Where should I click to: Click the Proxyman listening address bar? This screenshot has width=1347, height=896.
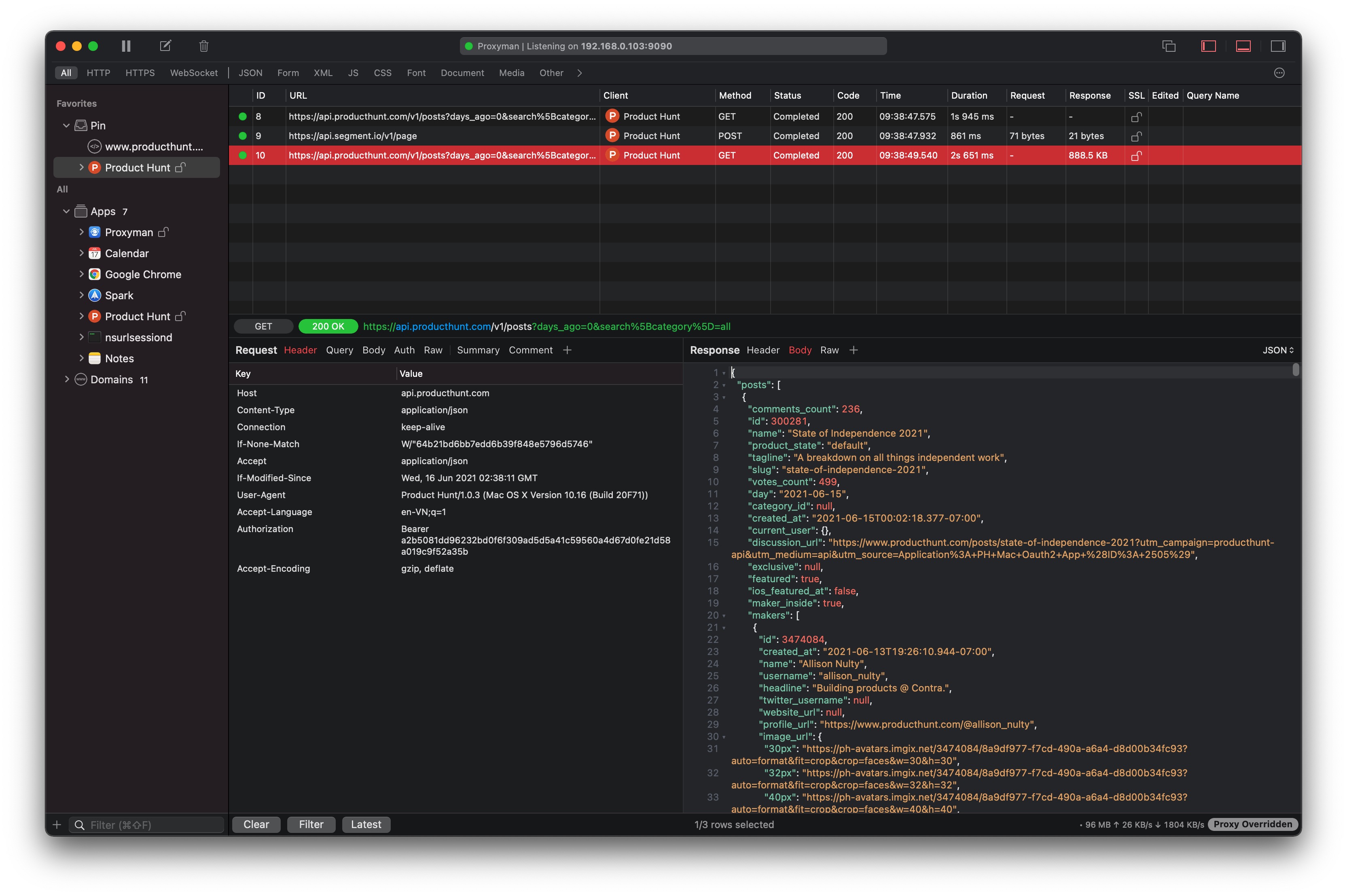673,46
